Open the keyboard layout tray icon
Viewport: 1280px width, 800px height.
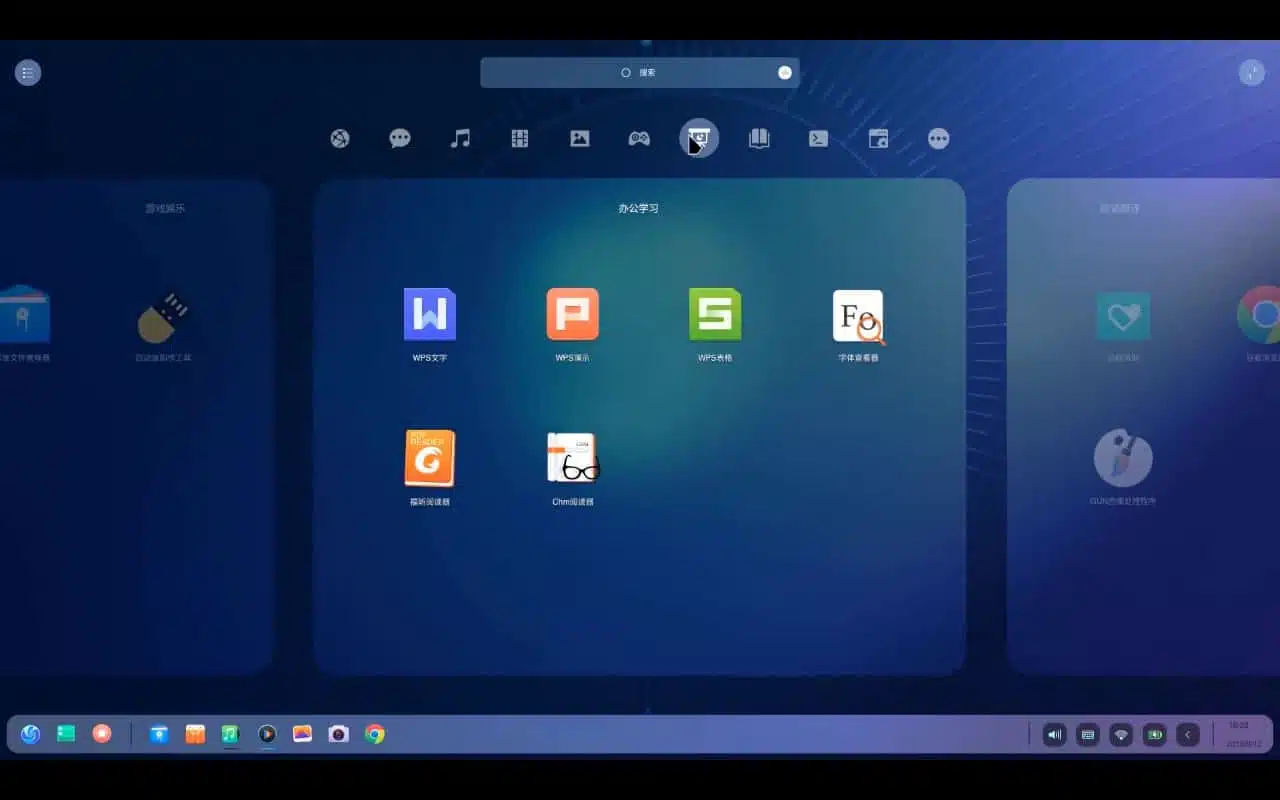[1088, 735]
